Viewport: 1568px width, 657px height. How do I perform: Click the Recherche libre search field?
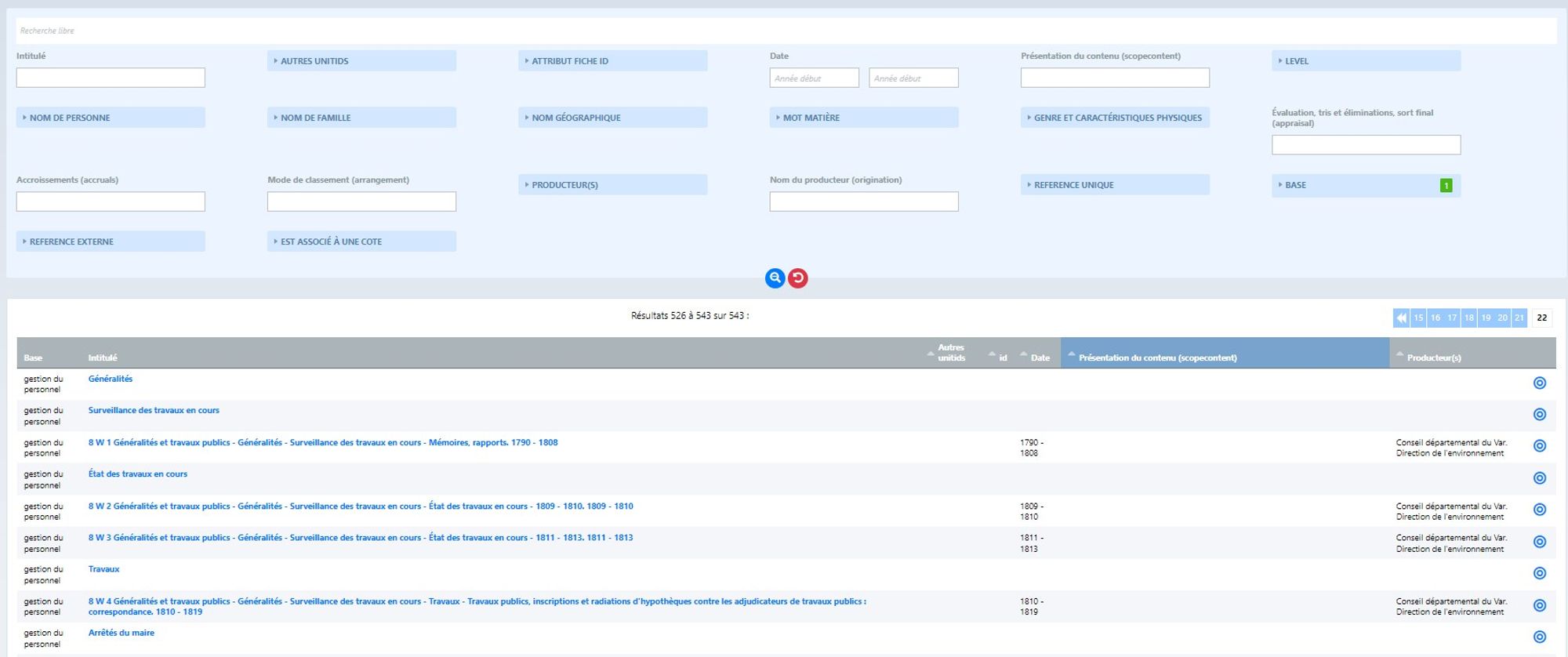(x=784, y=31)
